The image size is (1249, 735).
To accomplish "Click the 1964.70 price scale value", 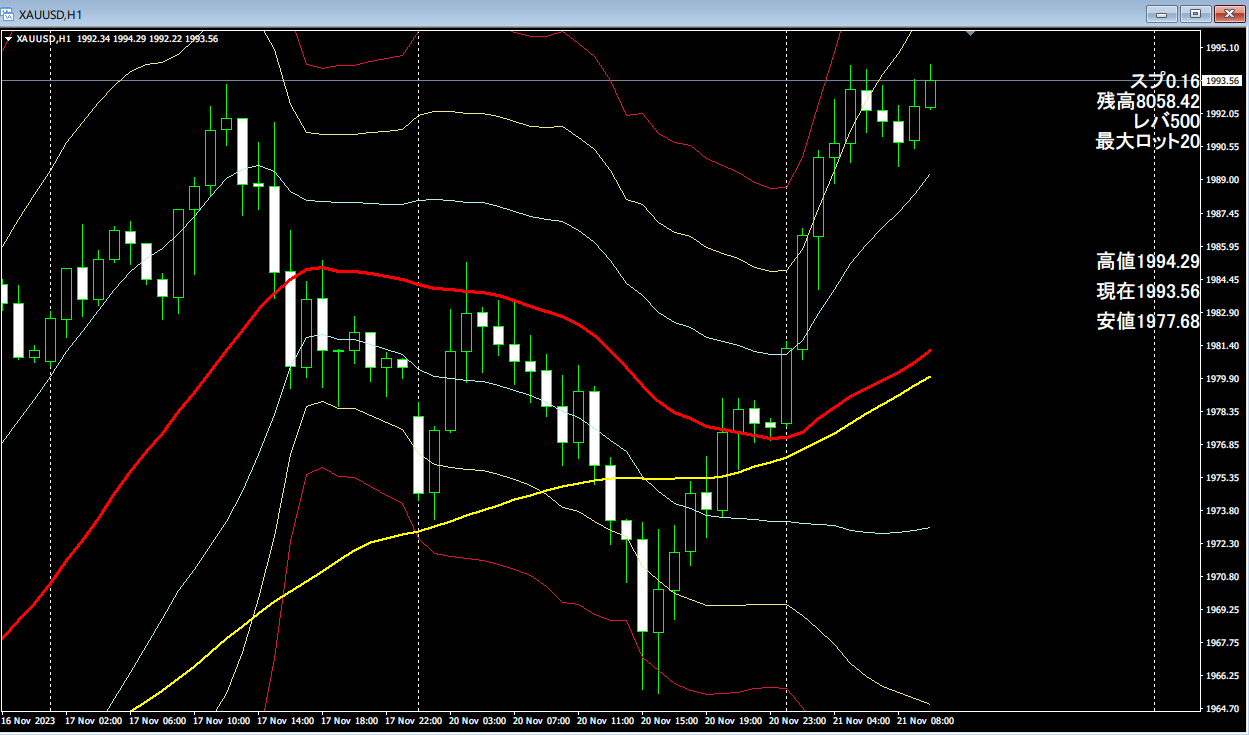I will pos(1222,709).
